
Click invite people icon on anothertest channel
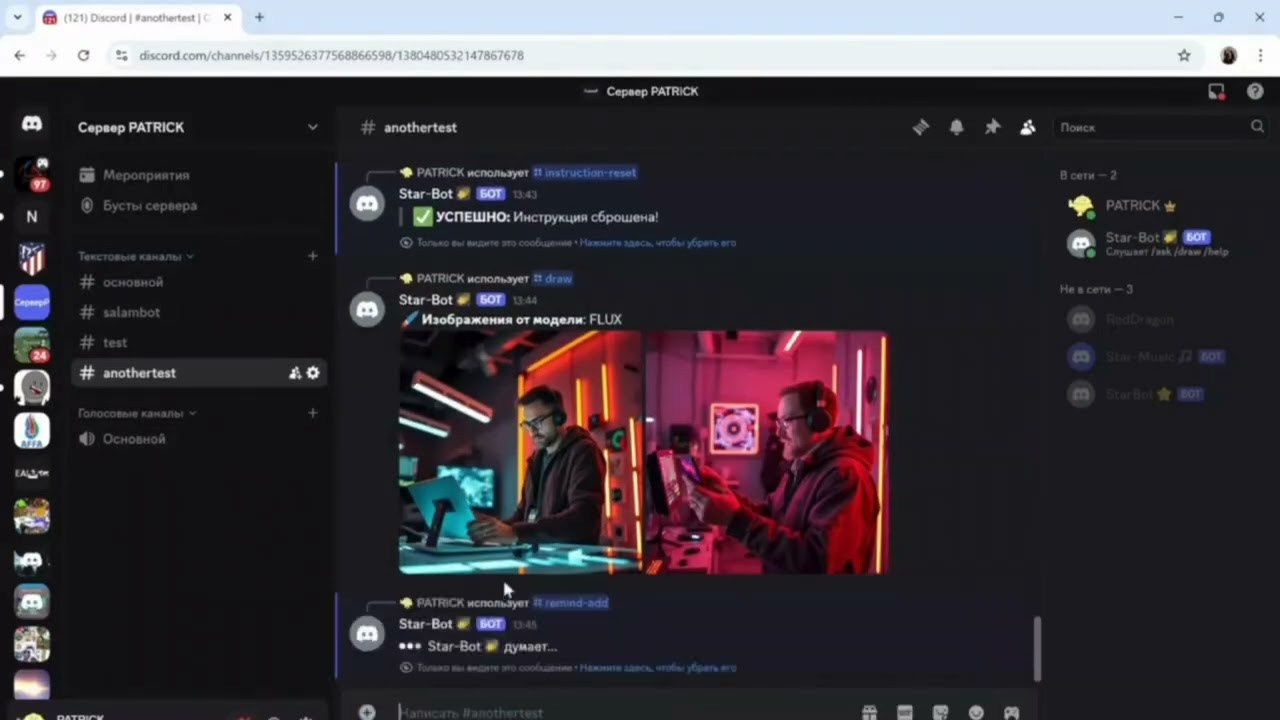coord(295,373)
